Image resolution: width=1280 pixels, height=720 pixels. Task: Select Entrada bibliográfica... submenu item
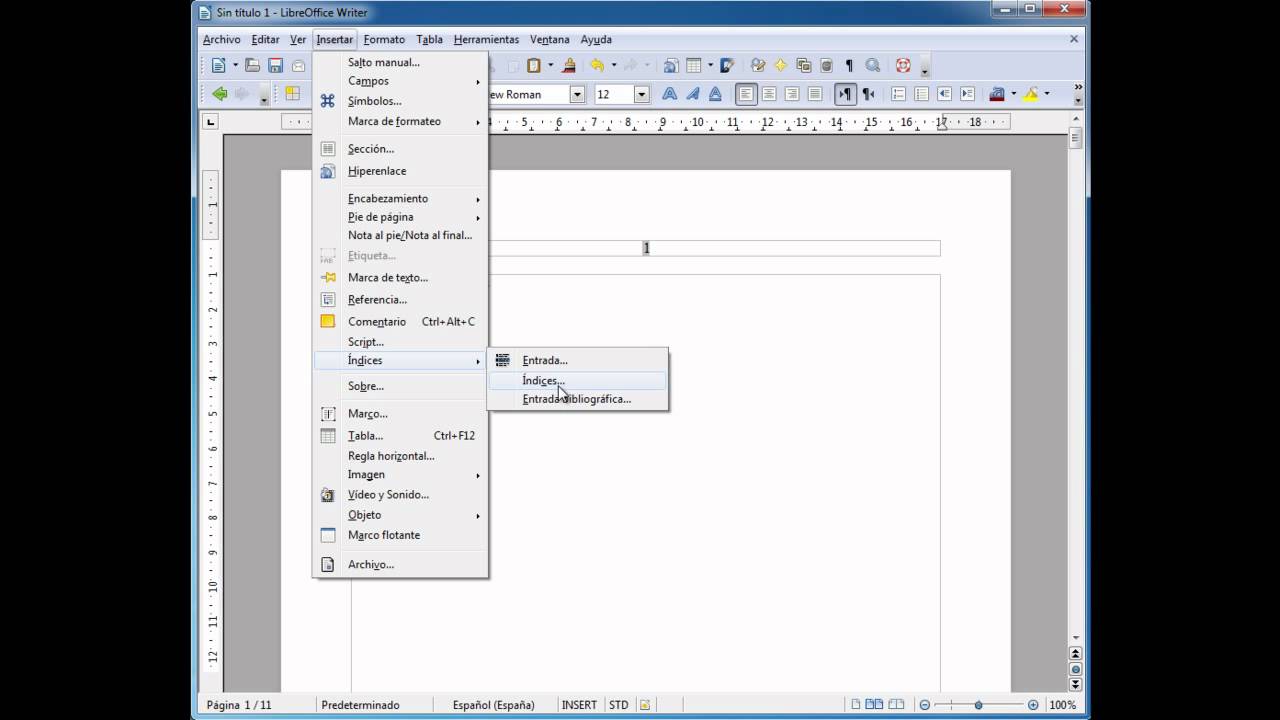tap(577, 399)
